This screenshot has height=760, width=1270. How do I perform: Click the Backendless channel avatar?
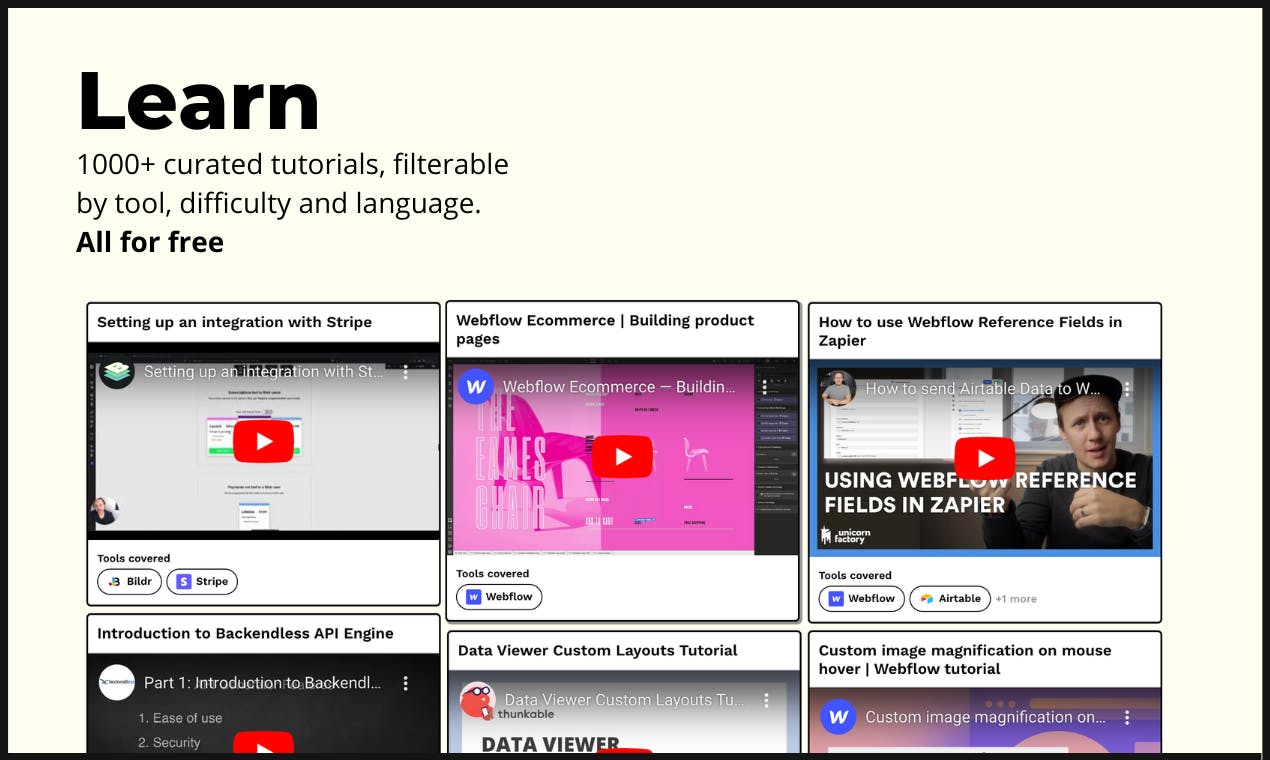[x=117, y=683]
